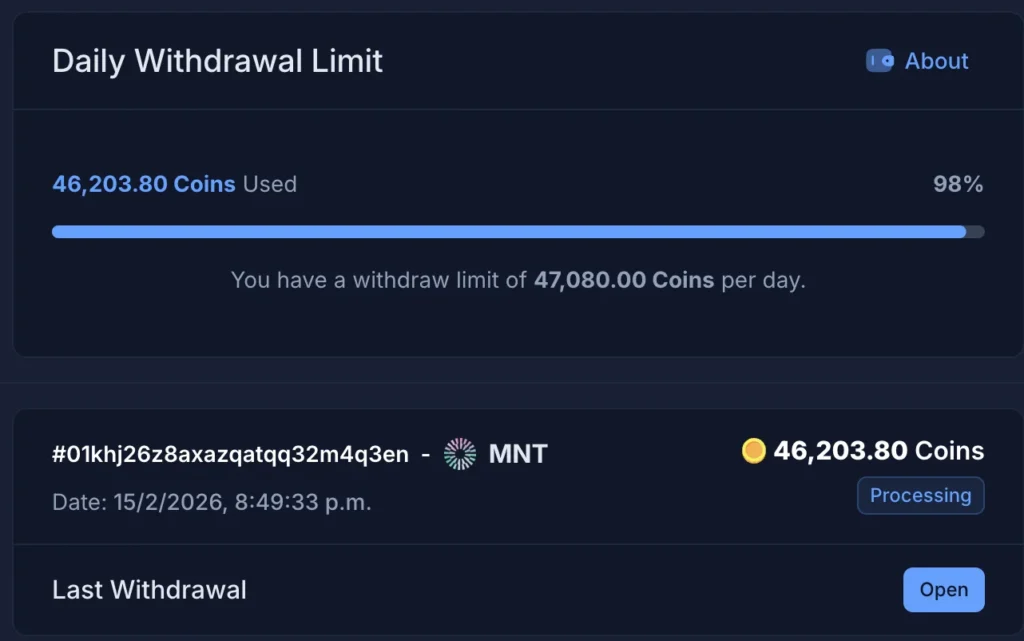1024x641 pixels.
Task: Click the blue 46,203.80 Coins used amount
Action: coord(143,184)
